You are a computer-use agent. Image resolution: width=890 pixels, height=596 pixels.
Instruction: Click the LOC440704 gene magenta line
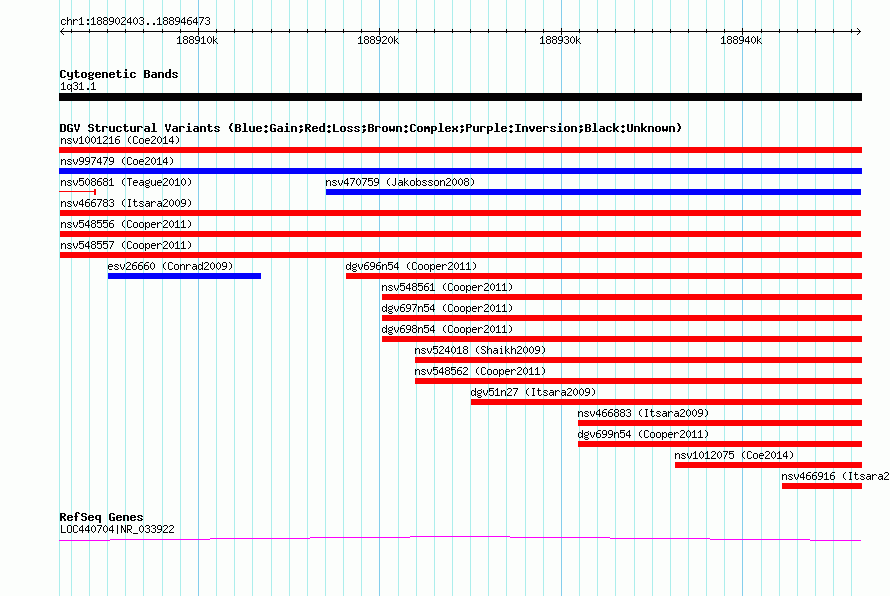pyautogui.click(x=460, y=538)
